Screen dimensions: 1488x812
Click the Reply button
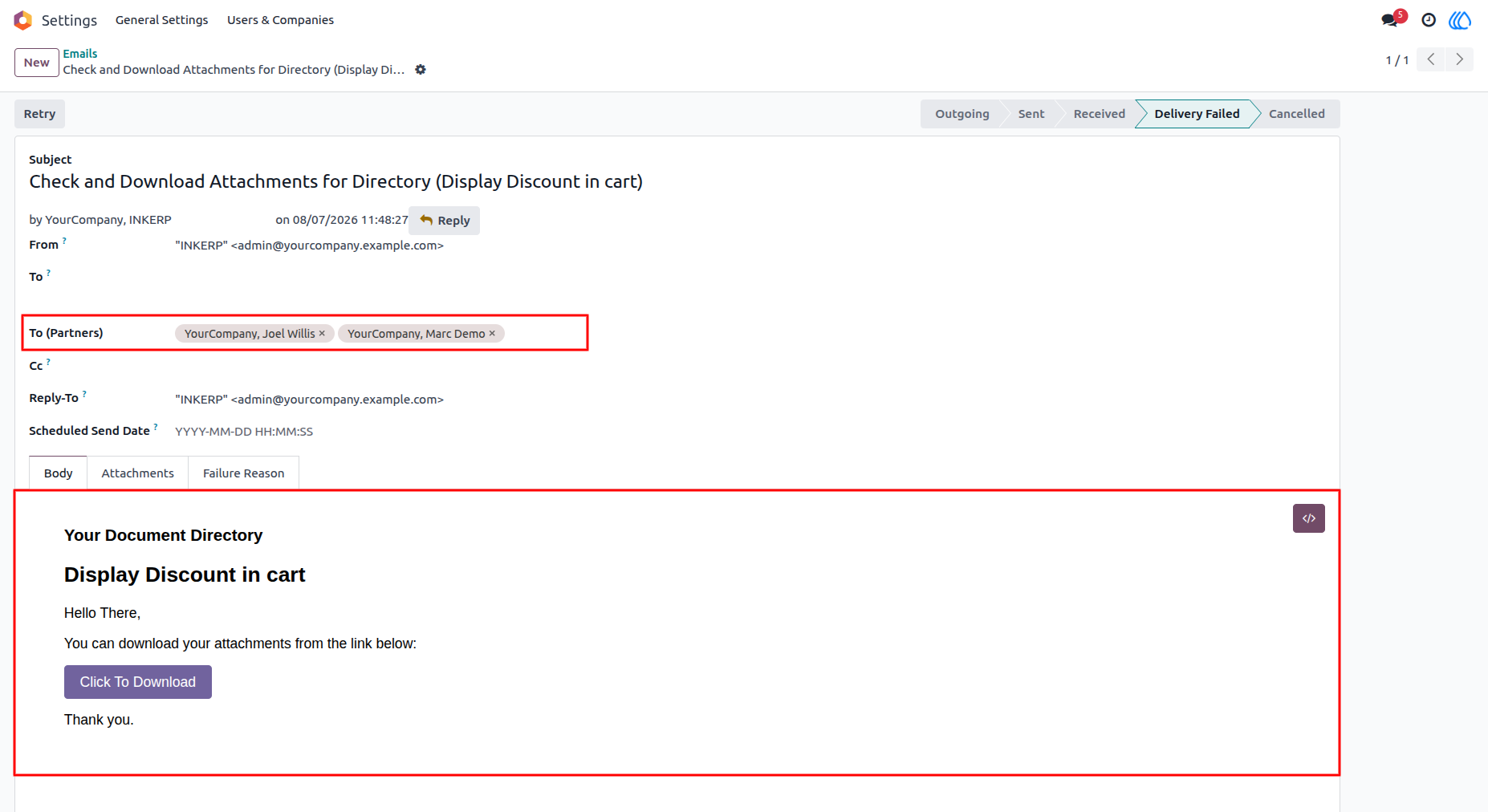coord(445,221)
